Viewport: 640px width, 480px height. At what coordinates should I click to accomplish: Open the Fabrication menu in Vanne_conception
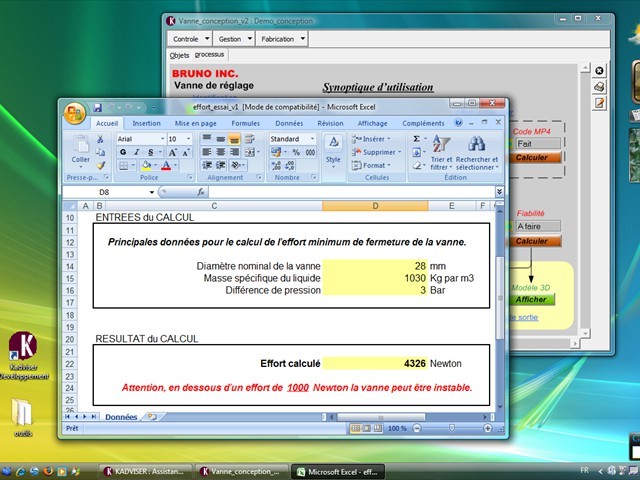(282, 39)
